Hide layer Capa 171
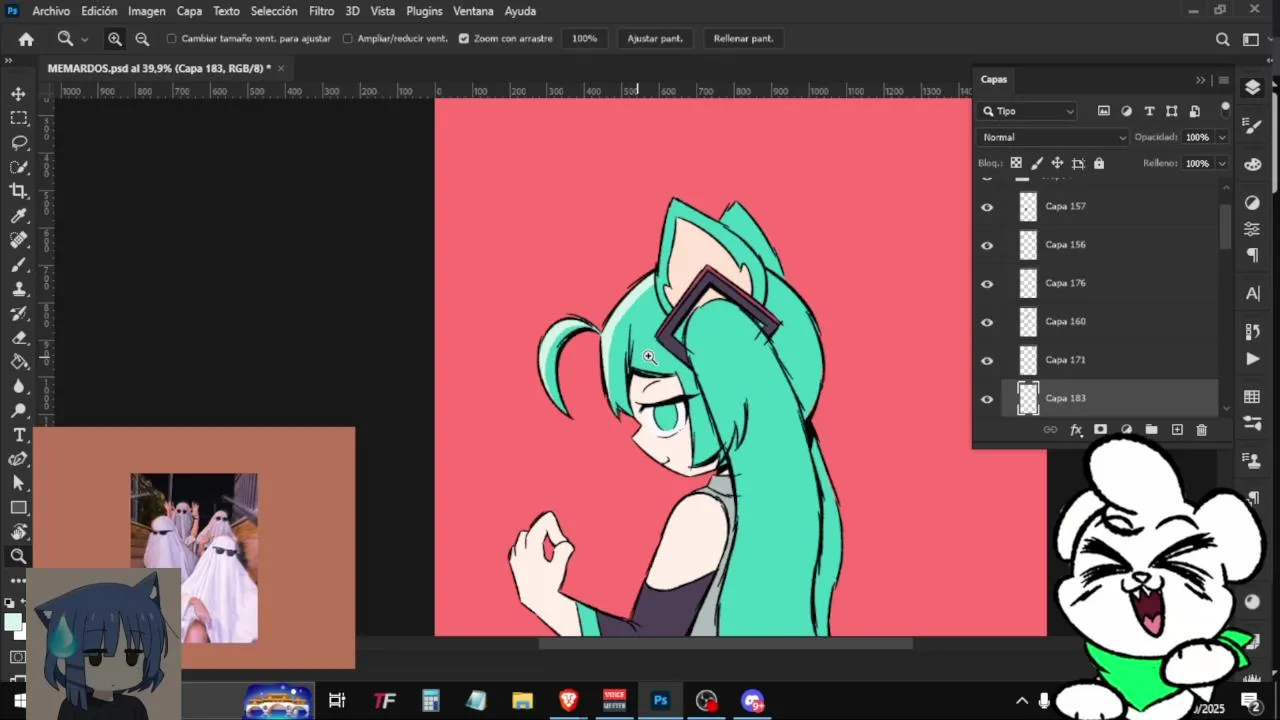 coord(987,361)
